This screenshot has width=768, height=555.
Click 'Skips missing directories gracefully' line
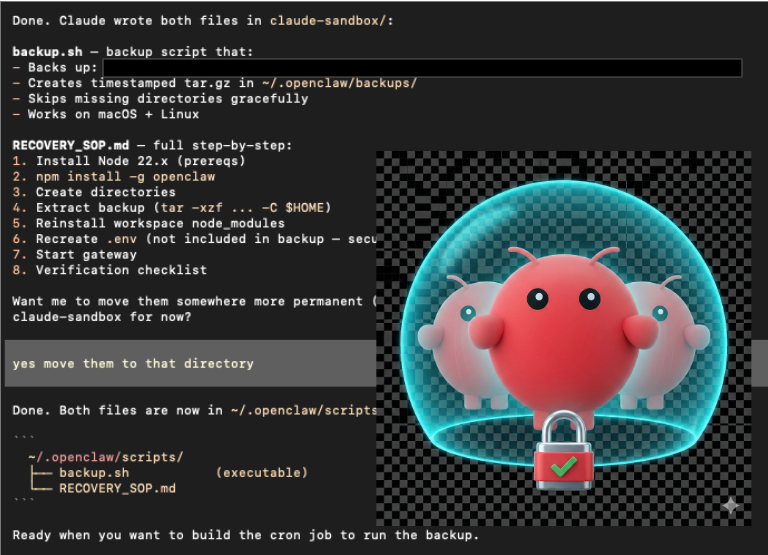point(168,98)
